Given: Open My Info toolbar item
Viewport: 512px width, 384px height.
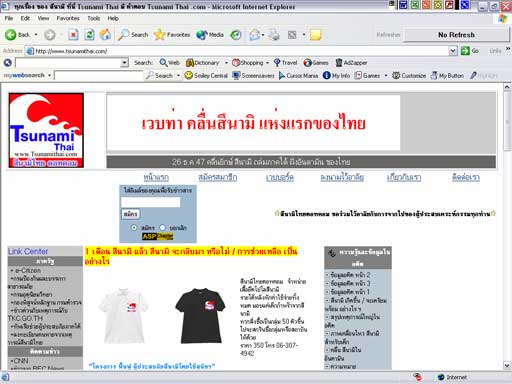Looking at the screenshot, I should [336, 76].
